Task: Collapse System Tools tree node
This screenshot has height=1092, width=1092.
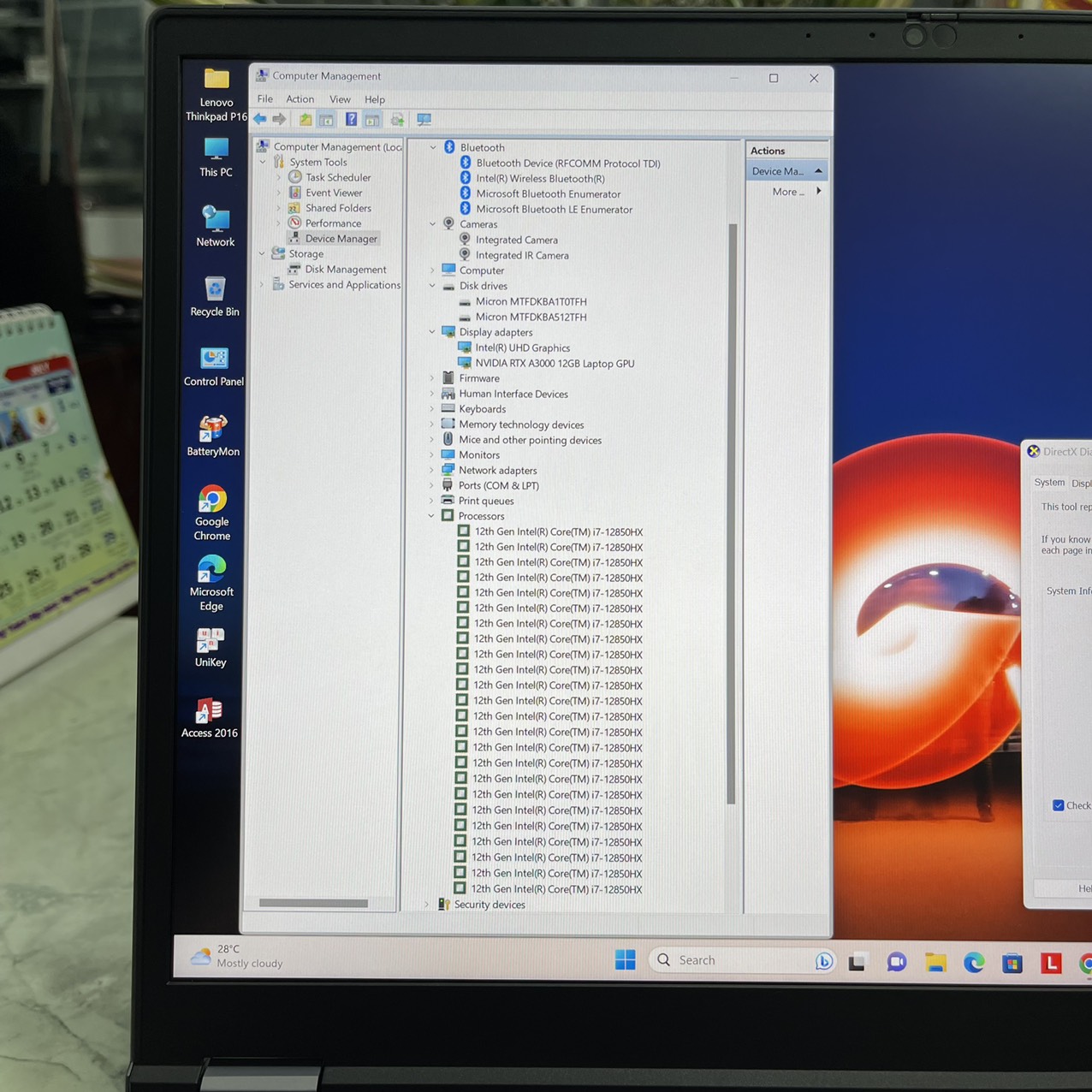Action: click(263, 162)
